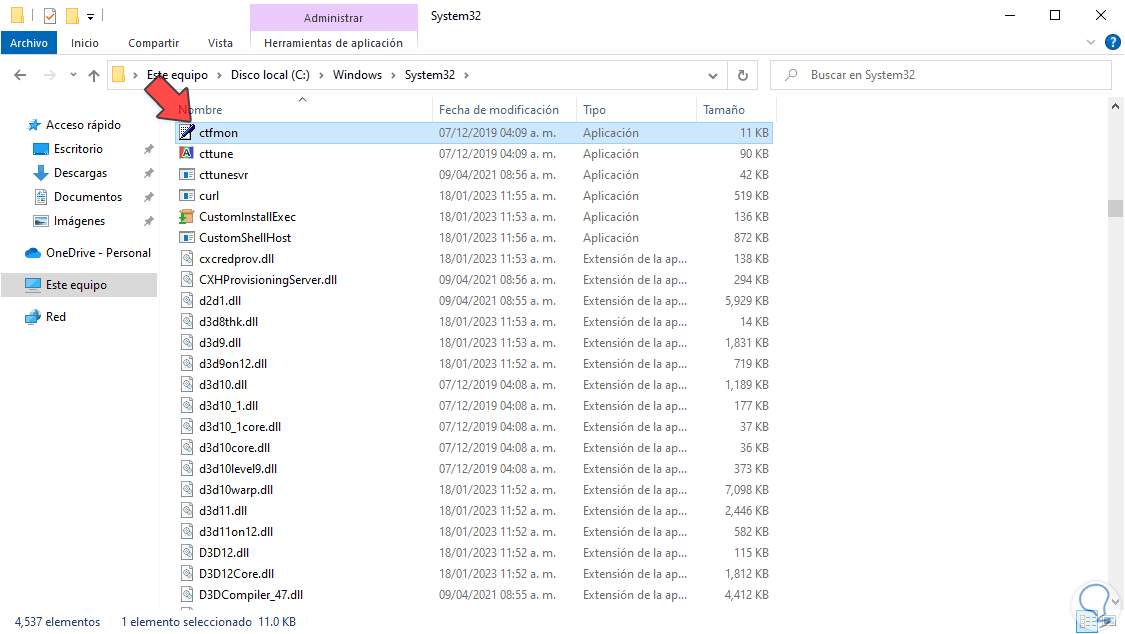The height and width of the screenshot is (634, 1125).
Task: Open recent locations dropdown arrow
Action: [x=73, y=75]
